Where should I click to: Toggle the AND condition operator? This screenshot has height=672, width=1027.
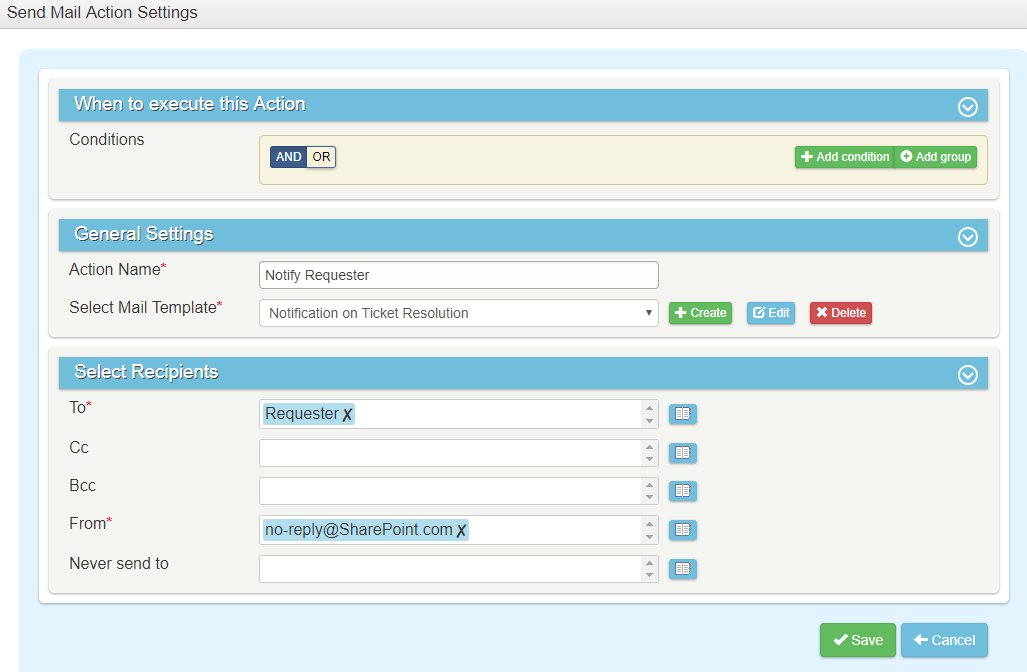pos(288,157)
